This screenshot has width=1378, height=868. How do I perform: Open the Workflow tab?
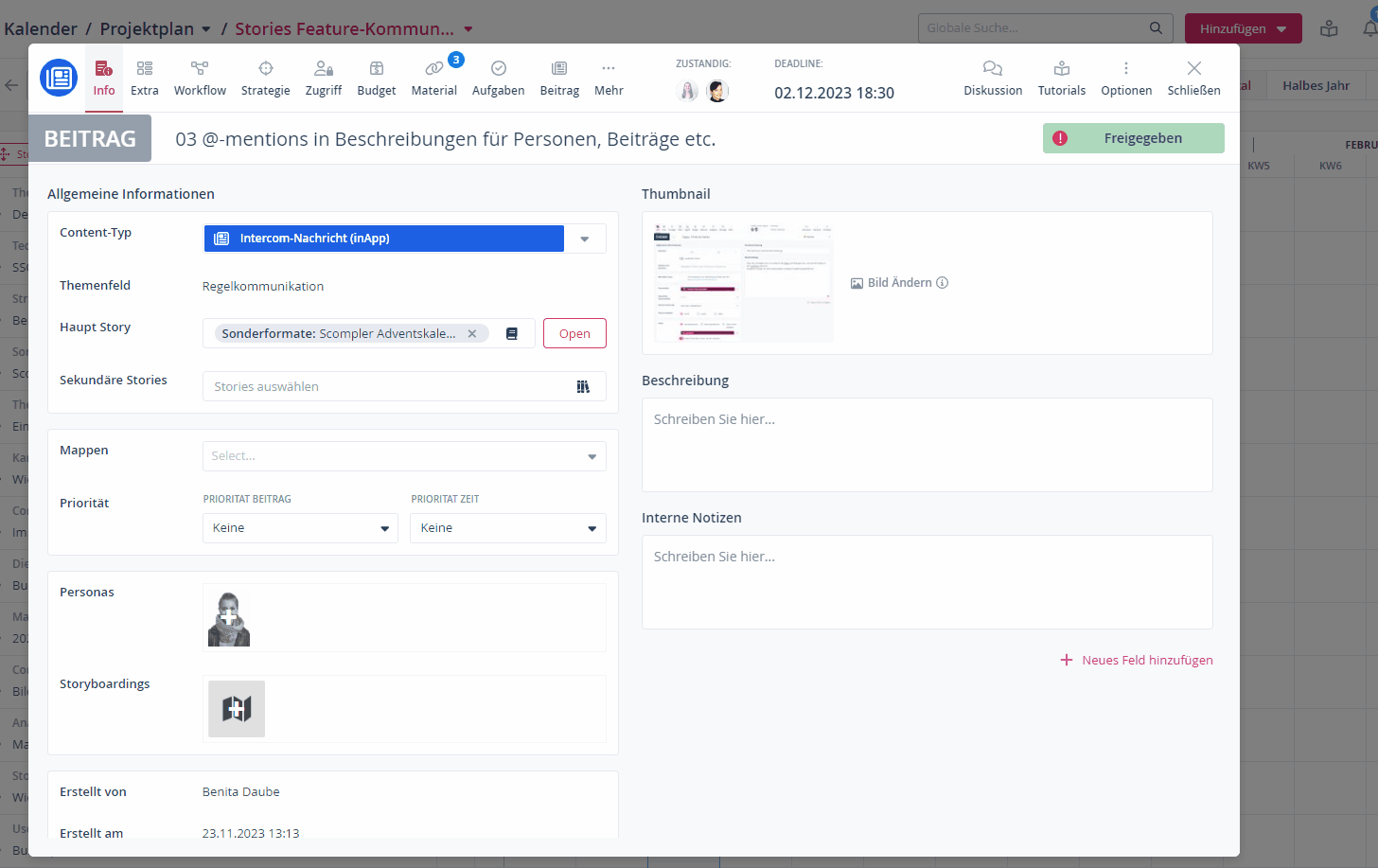pos(200,78)
